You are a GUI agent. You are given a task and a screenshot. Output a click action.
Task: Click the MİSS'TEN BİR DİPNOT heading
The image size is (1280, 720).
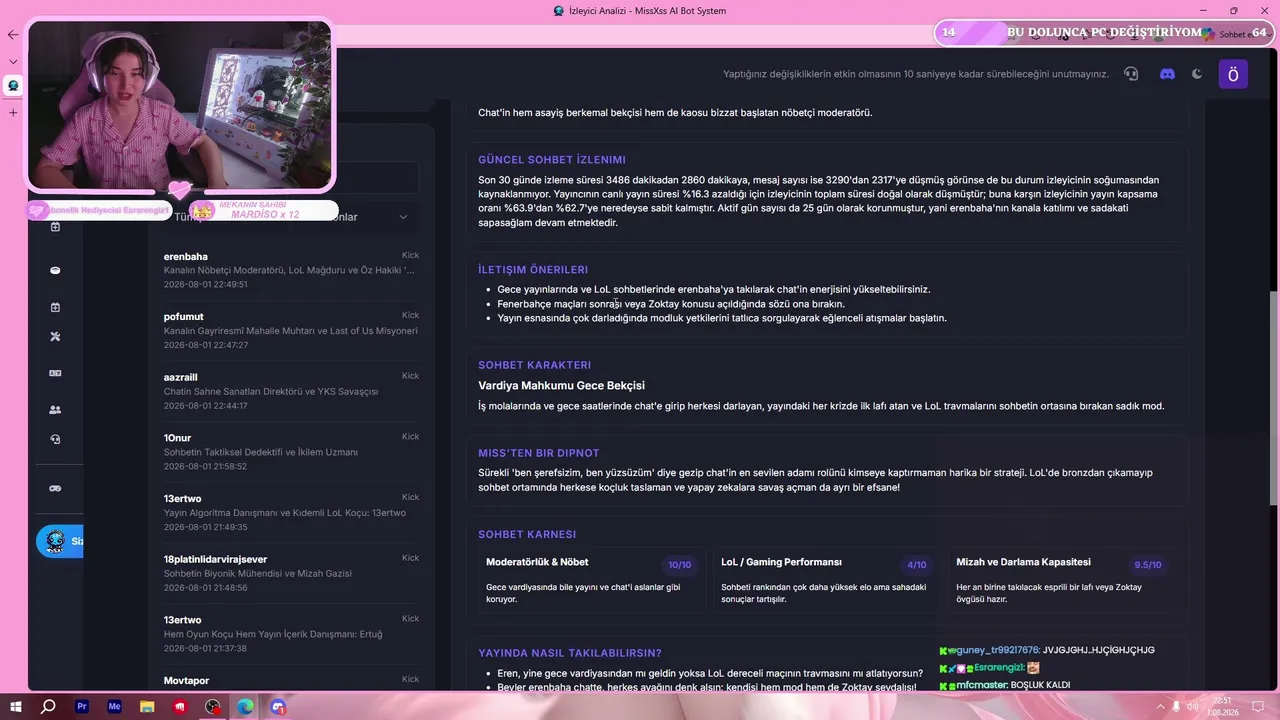coord(539,453)
